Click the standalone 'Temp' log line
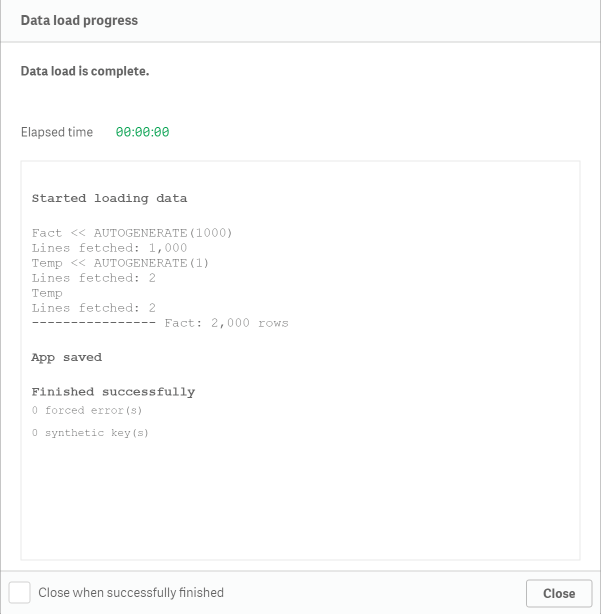The width and height of the screenshot is (601, 614). pyautogui.click(x=47, y=293)
